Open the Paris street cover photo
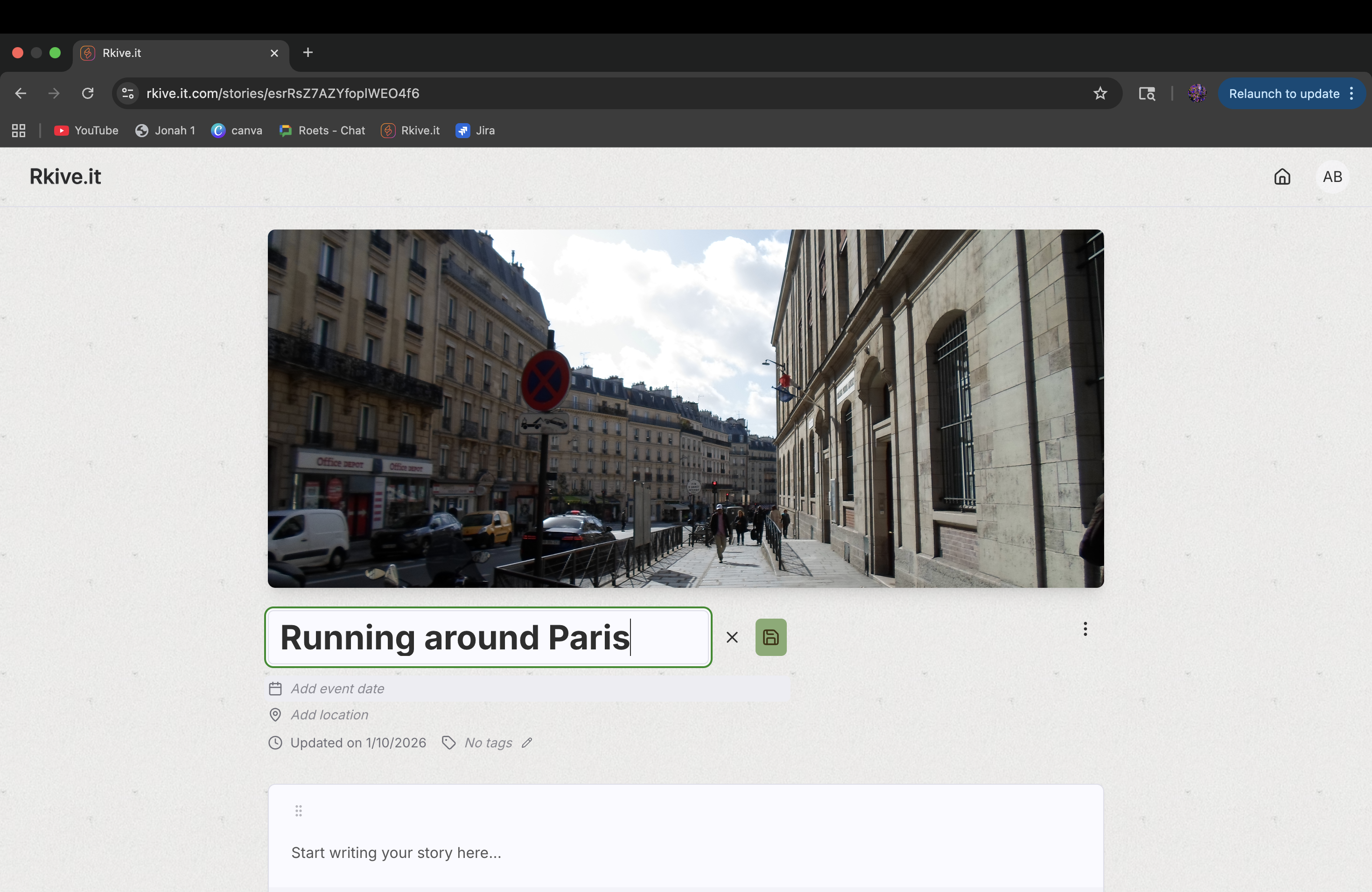Image resolution: width=1372 pixels, height=892 pixels. click(x=686, y=408)
